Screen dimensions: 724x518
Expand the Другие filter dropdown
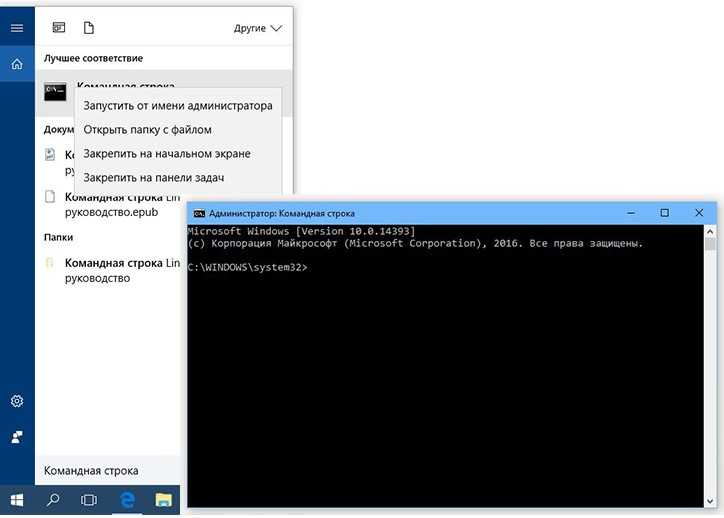pos(257,28)
